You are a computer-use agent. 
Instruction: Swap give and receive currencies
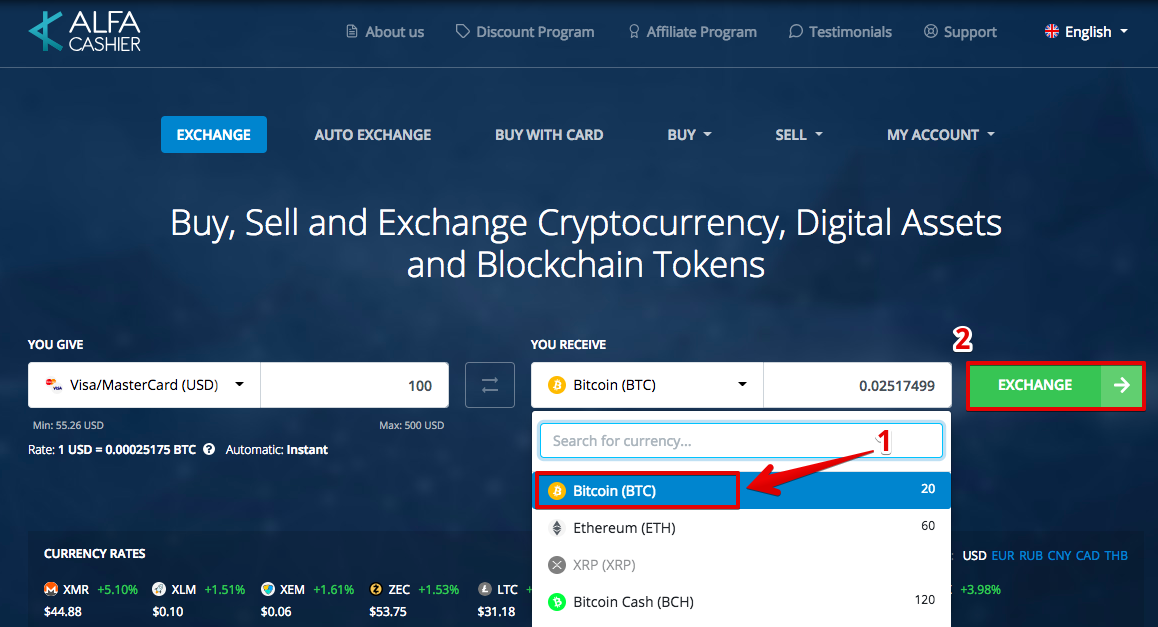tap(490, 385)
